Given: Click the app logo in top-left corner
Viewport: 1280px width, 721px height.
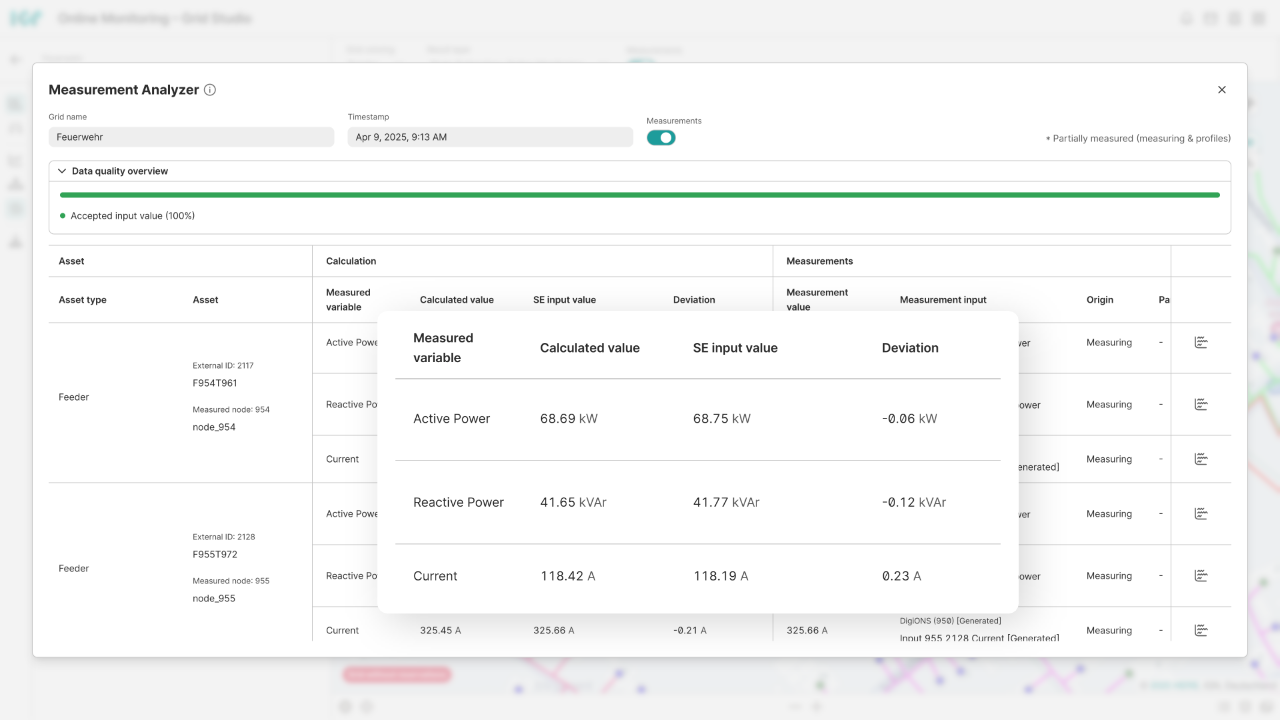Looking at the screenshot, I should click(x=22, y=17).
